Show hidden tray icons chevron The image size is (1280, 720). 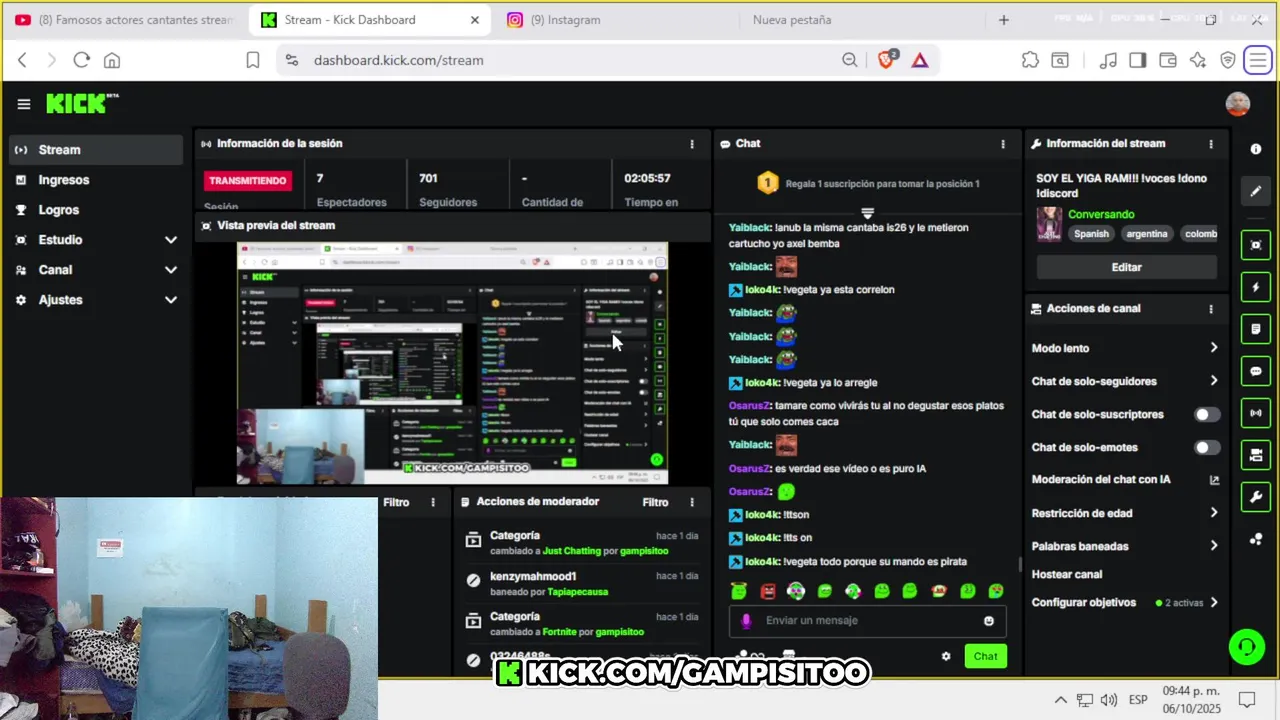[x=1061, y=700]
